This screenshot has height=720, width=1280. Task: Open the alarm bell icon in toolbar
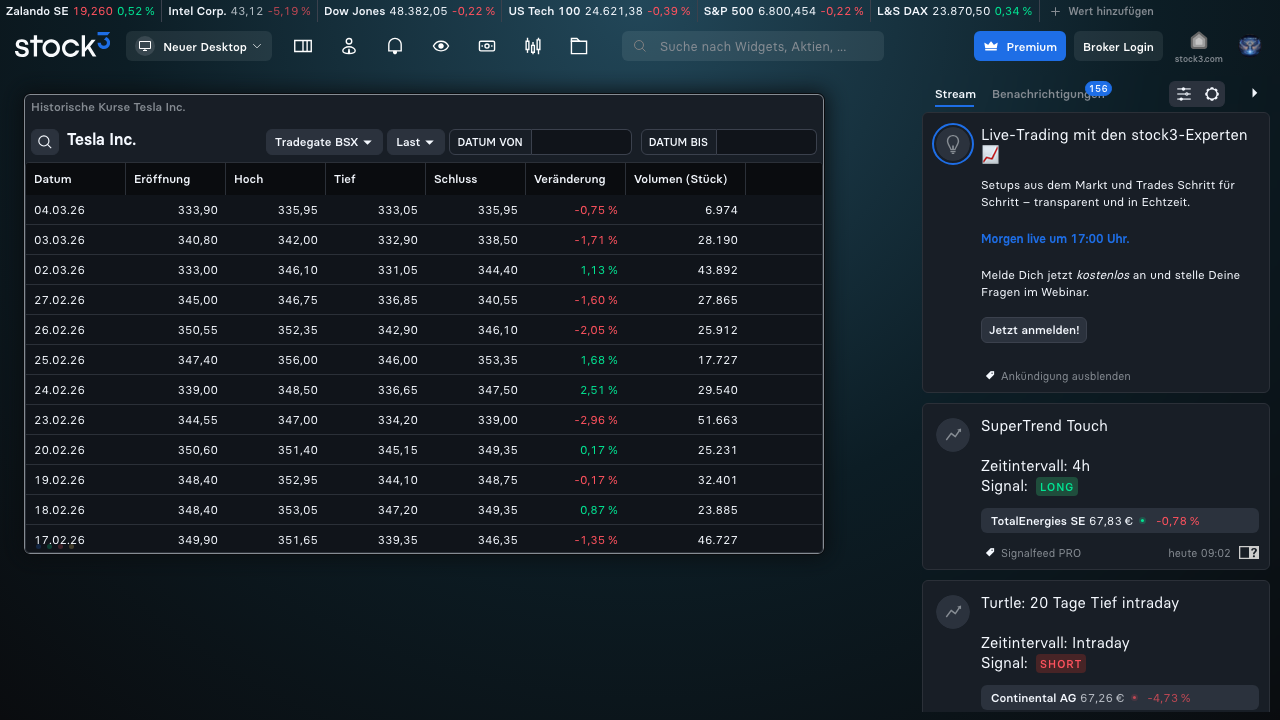point(395,46)
